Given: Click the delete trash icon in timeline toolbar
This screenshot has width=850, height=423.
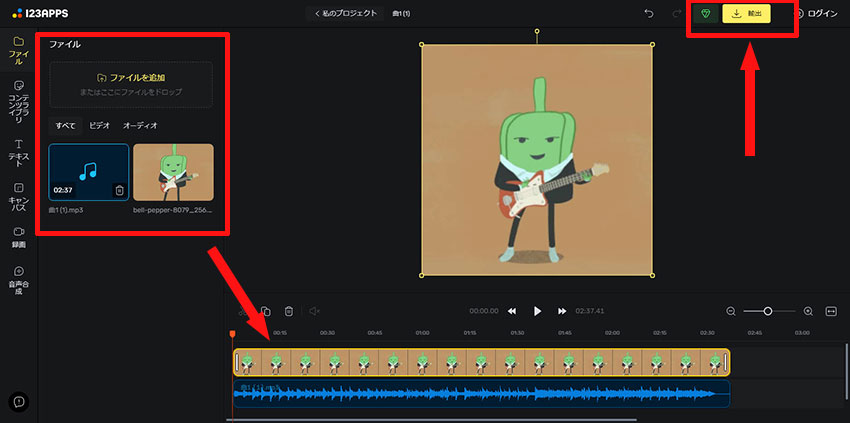Looking at the screenshot, I should [x=289, y=312].
